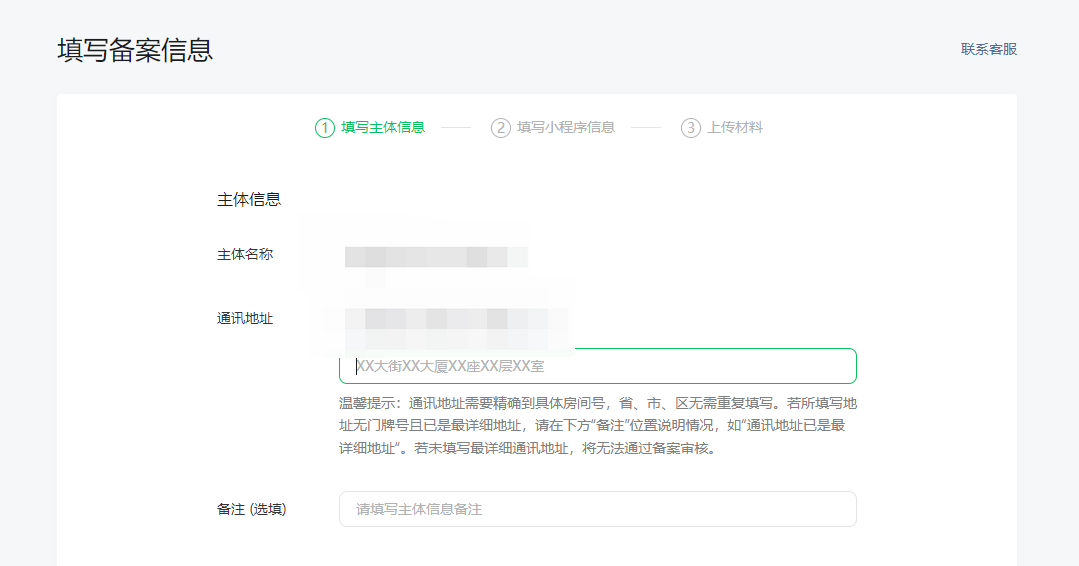Viewport: 1079px width, 566px height.
Task: Switch to the 填写小程序信息 step
Action: 565,128
